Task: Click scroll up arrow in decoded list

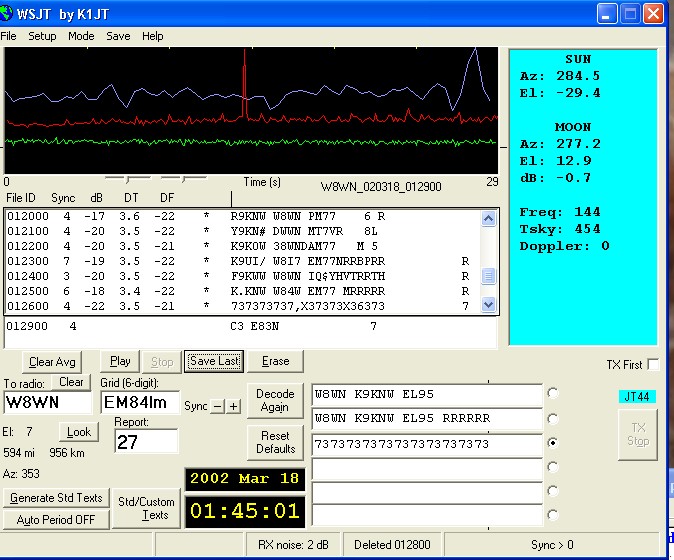Action: [488, 219]
